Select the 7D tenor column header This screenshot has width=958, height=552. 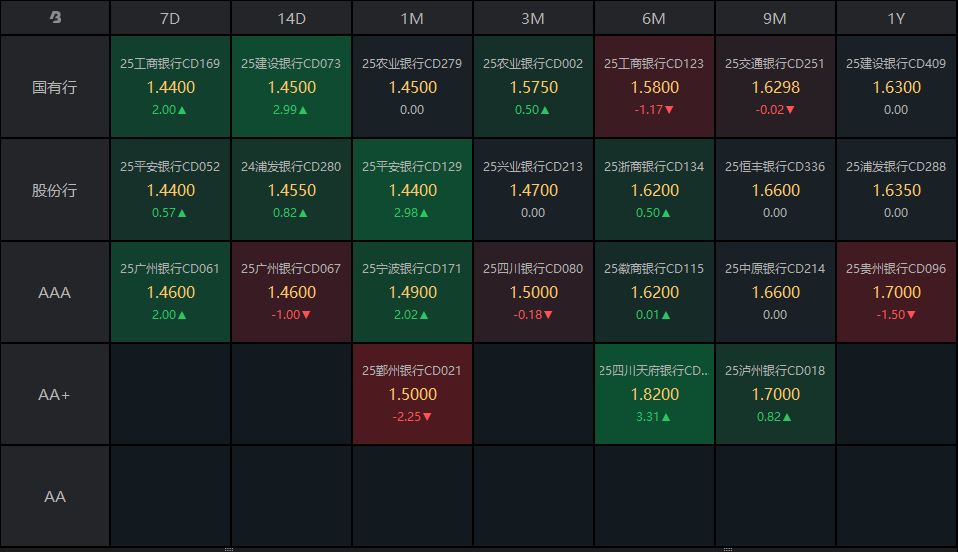(170, 18)
